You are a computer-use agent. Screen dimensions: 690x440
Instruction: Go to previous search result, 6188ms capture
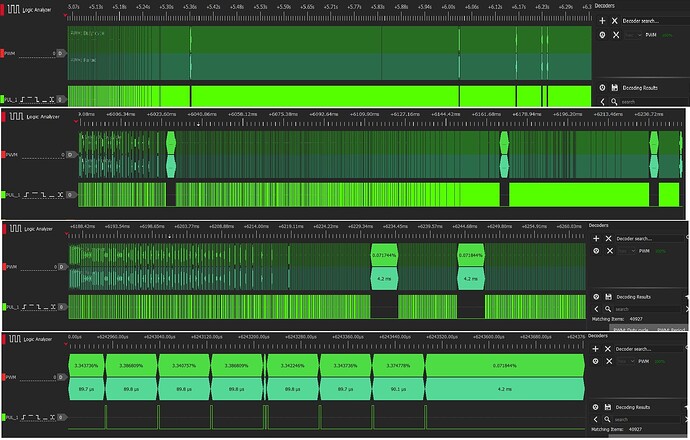point(596,309)
